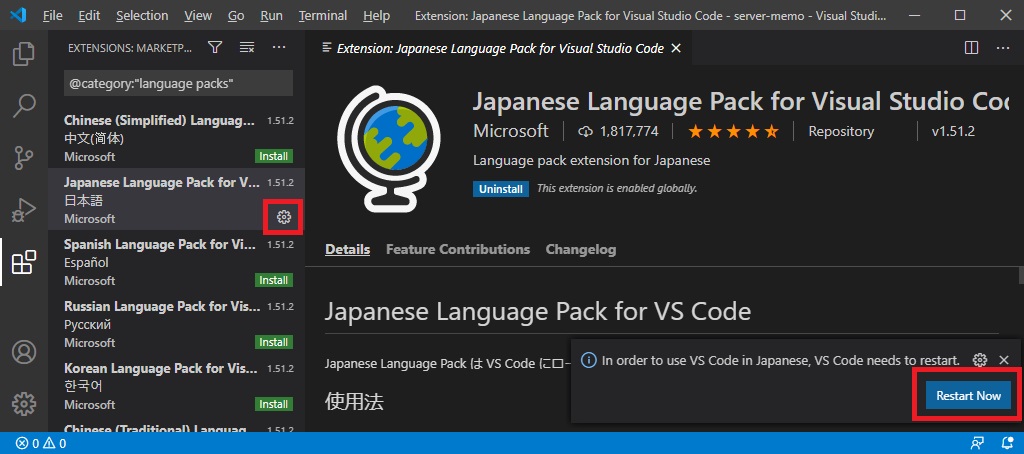Click the filter extensions funnel icon
This screenshot has height=454, width=1024.
click(215, 47)
